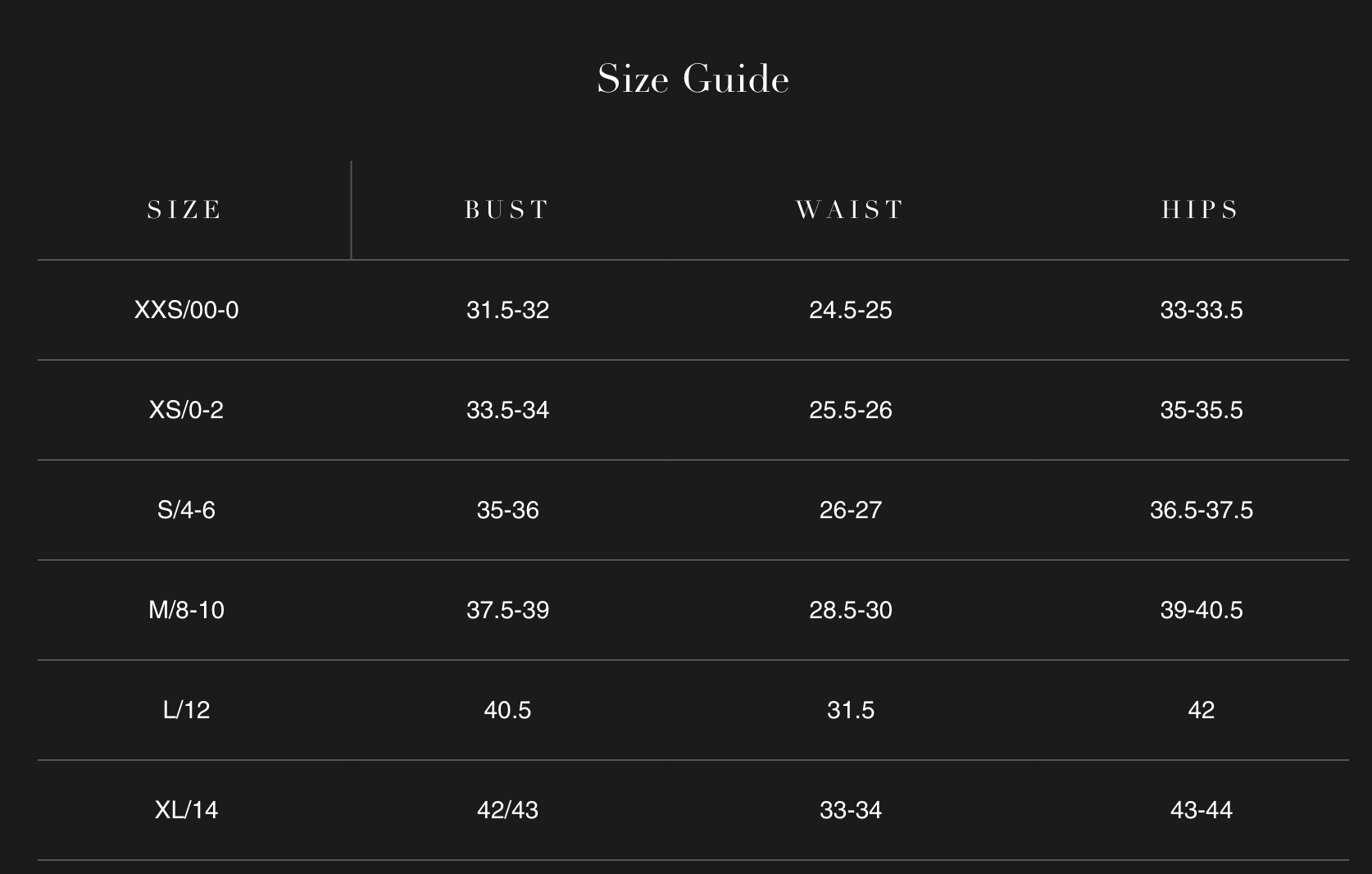Select the M/8-10 size label
Image resolution: width=1372 pixels, height=874 pixels.
coord(186,610)
